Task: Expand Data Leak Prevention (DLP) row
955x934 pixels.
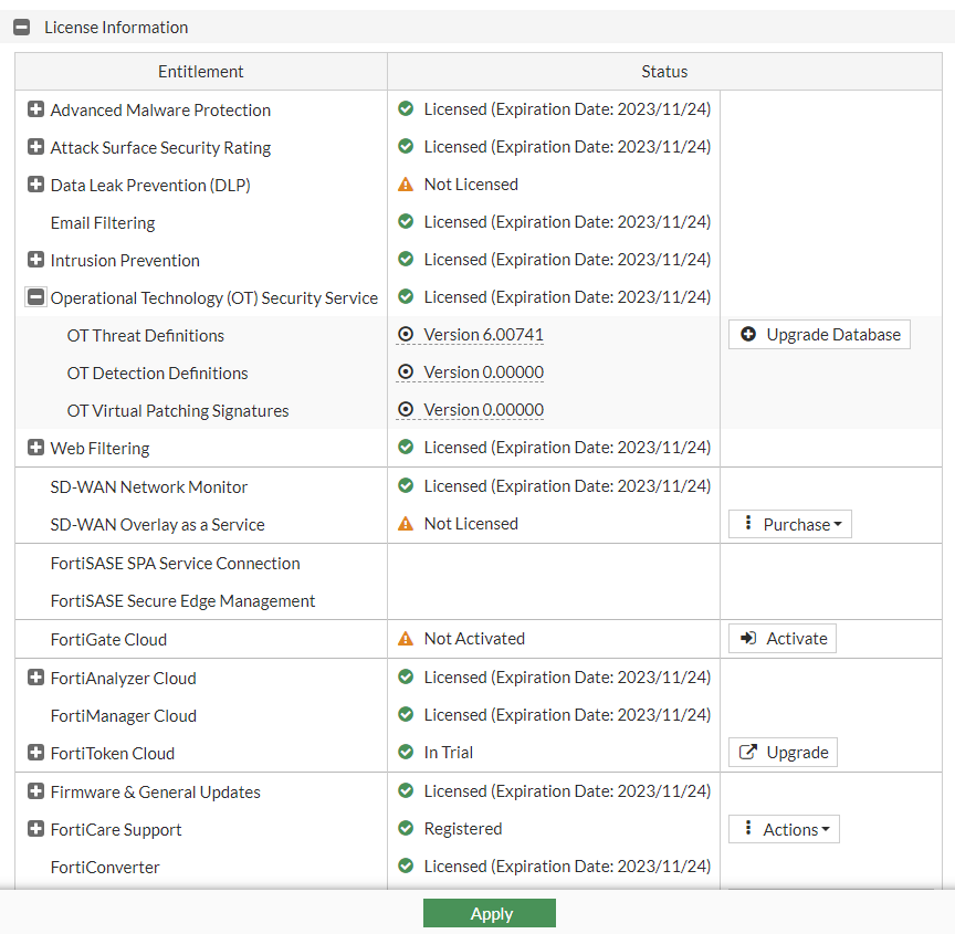Action: pos(36,185)
